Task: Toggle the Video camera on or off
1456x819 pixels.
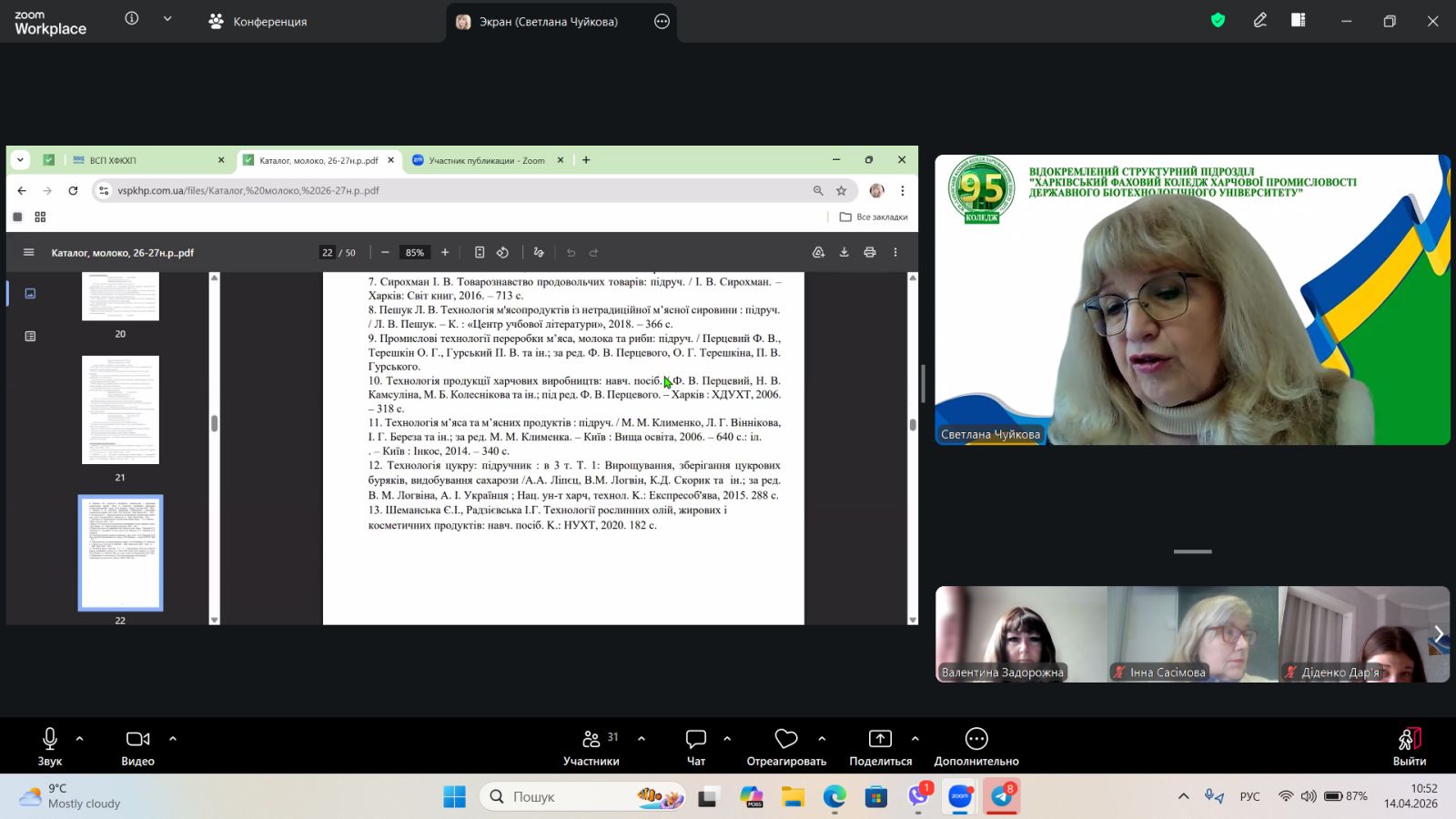Action: pyautogui.click(x=138, y=746)
